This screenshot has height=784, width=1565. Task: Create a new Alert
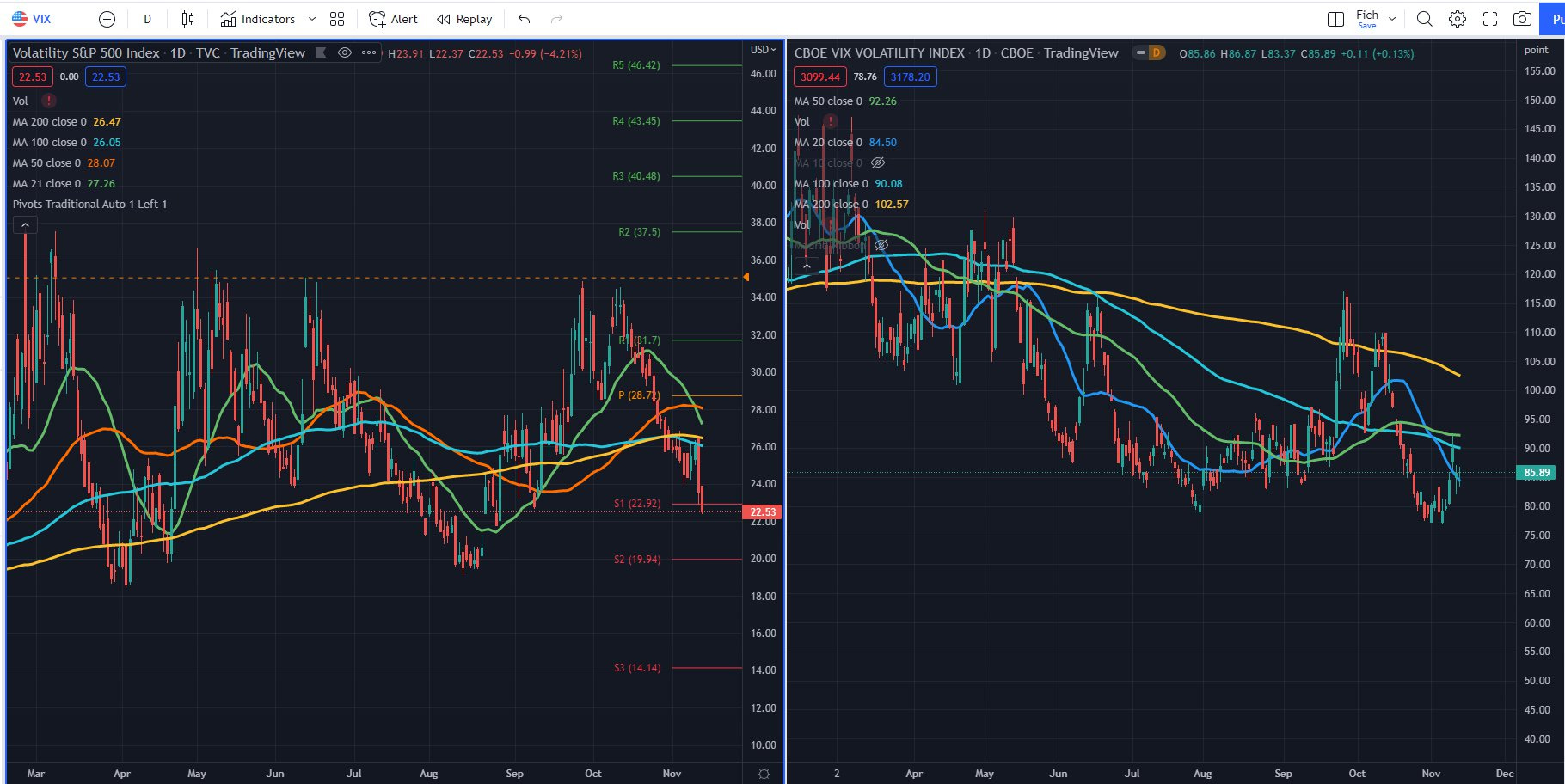393,19
